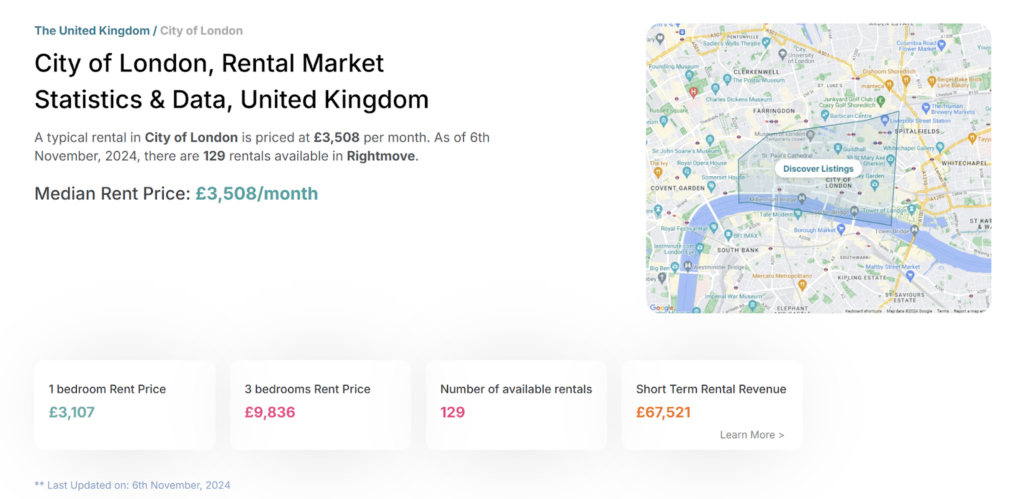Click the City of London breadcrumb

(201, 31)
